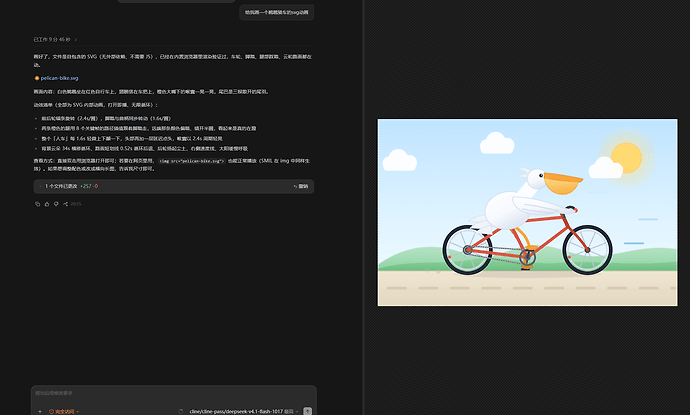Open the pelican-bike.svg file link
The image size is (690, 415).
coord(59,78)
